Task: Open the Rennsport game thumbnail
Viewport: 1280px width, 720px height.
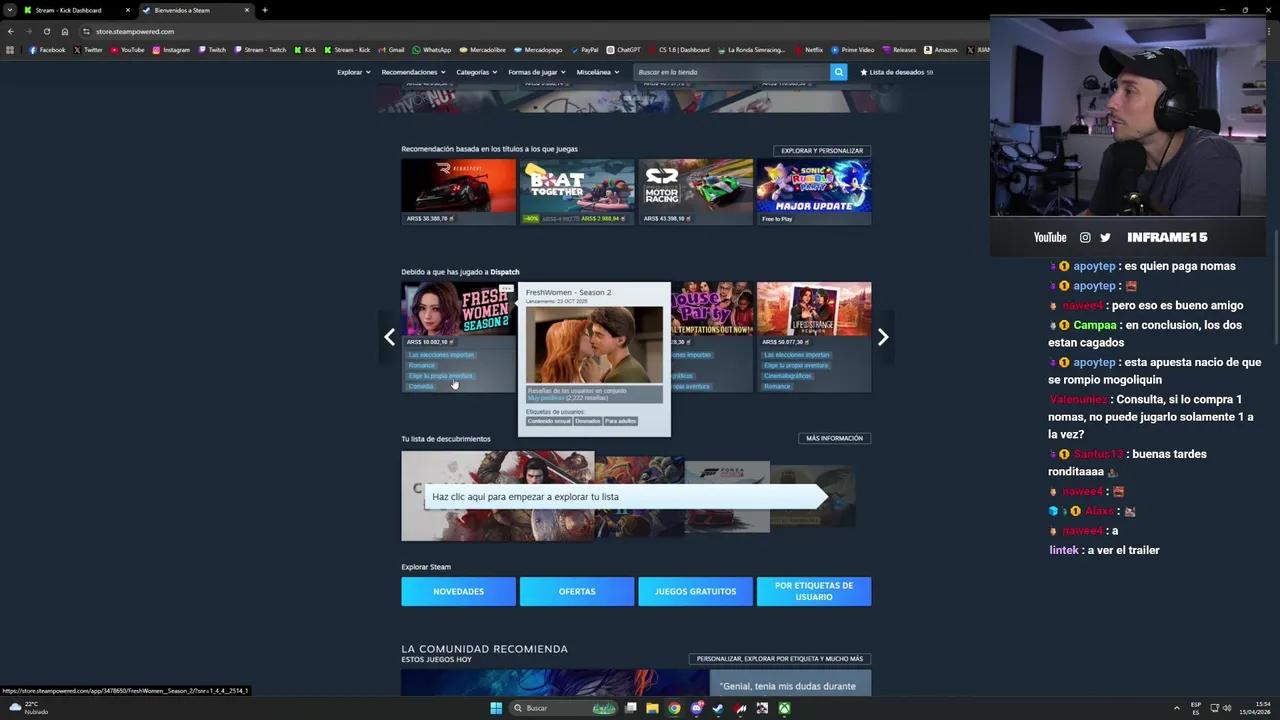Action: (458, 186)
